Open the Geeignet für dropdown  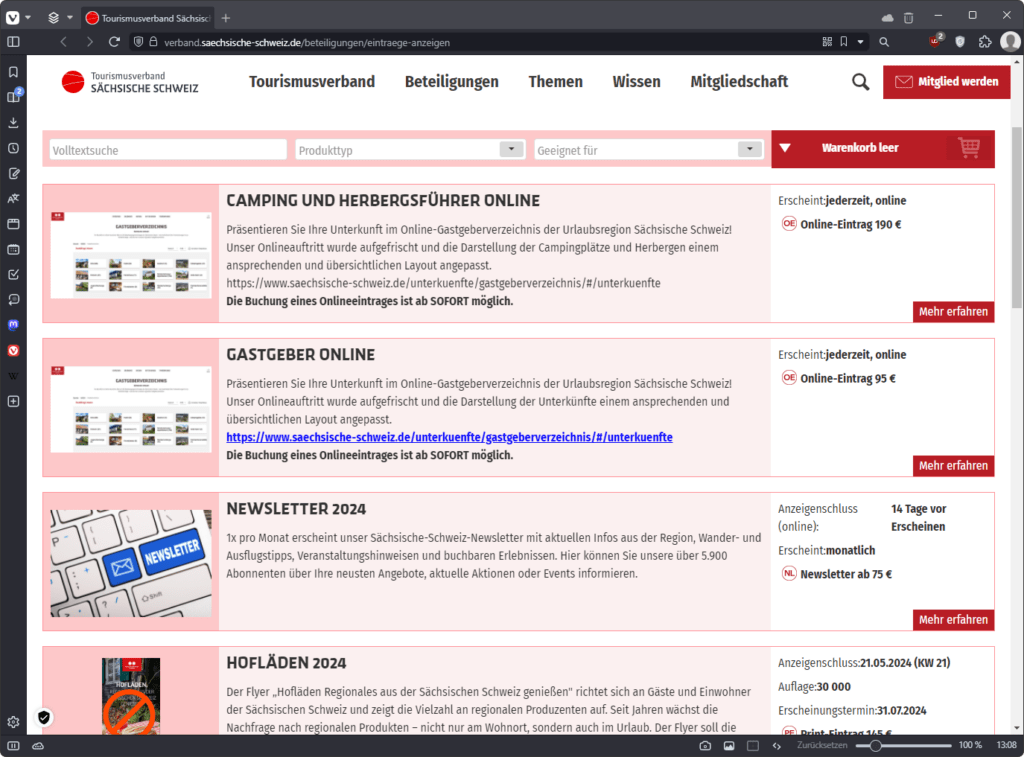tap(648, 150)
